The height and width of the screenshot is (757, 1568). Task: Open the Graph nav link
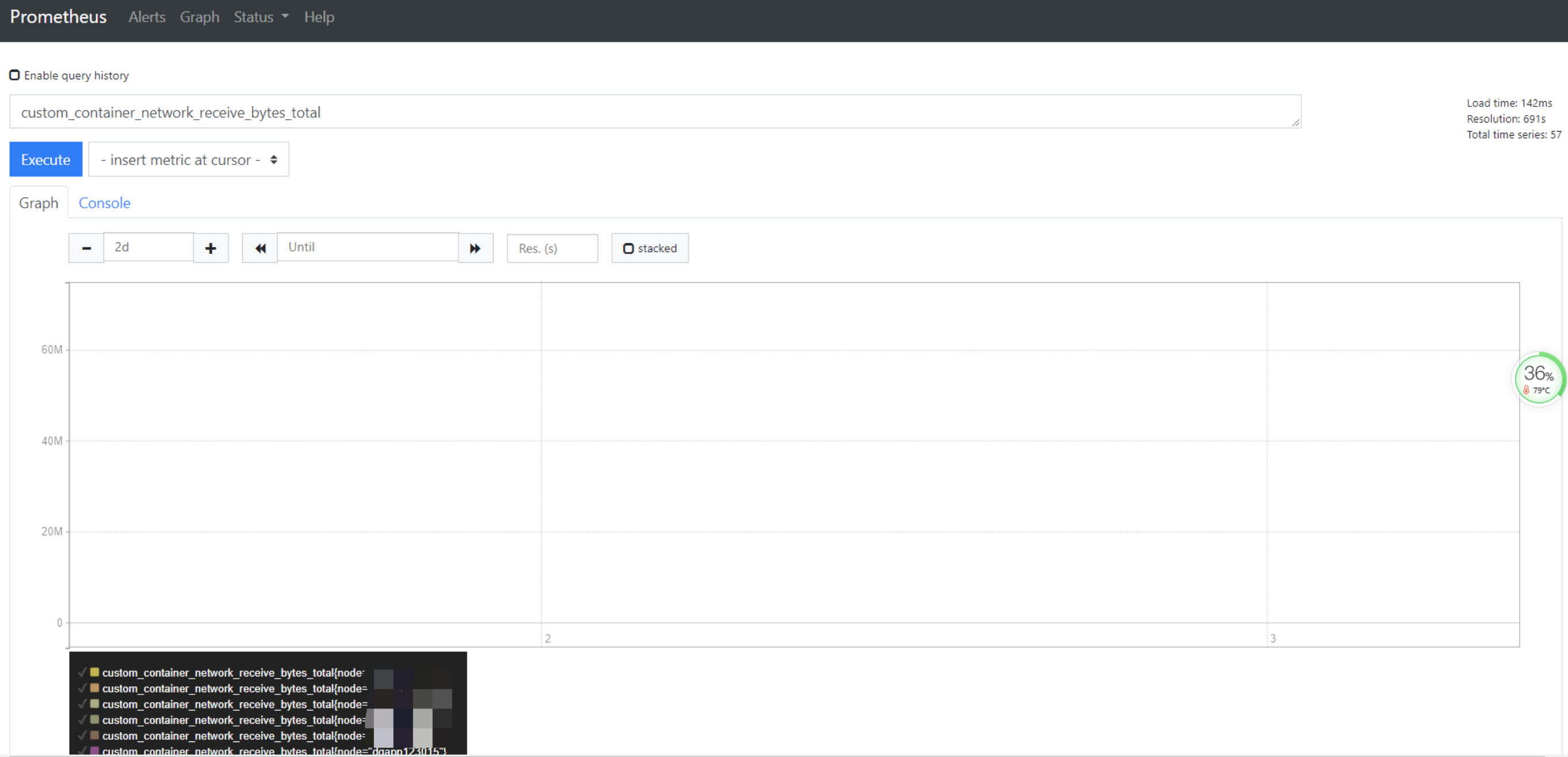200,17
